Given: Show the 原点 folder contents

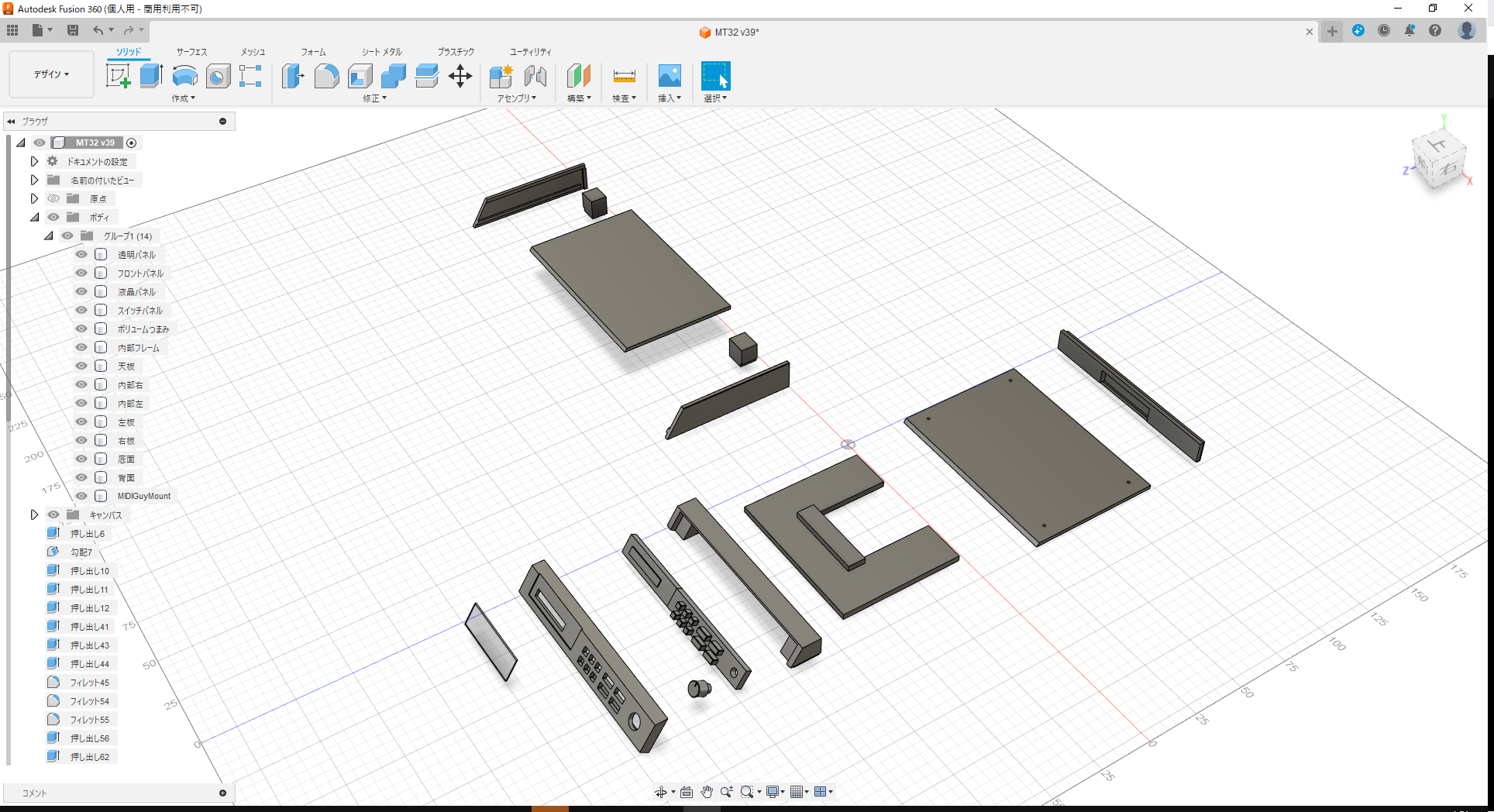Looking at the screenshot, I should pyautogui.click(x=34, y=198).
